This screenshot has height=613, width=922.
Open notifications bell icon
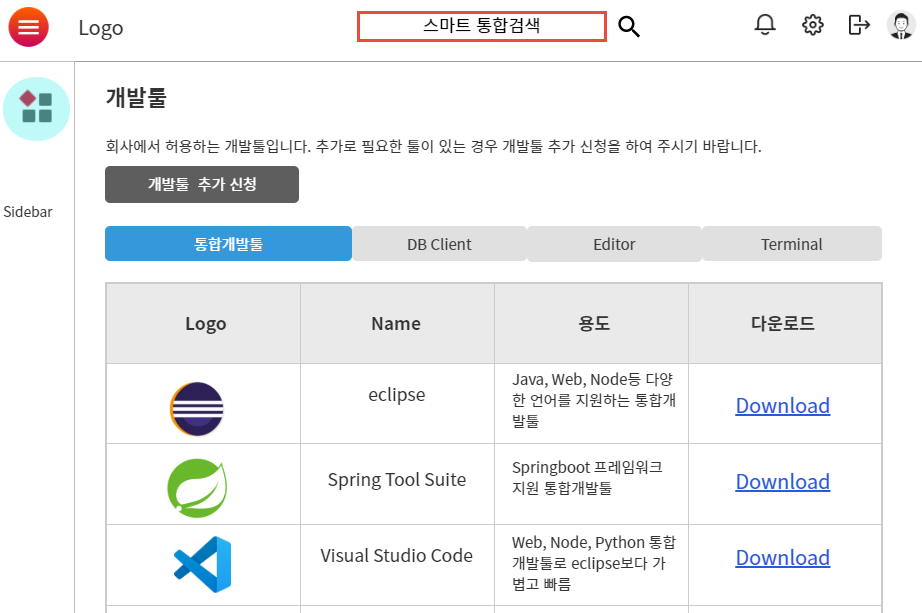(x=765, y=25)
